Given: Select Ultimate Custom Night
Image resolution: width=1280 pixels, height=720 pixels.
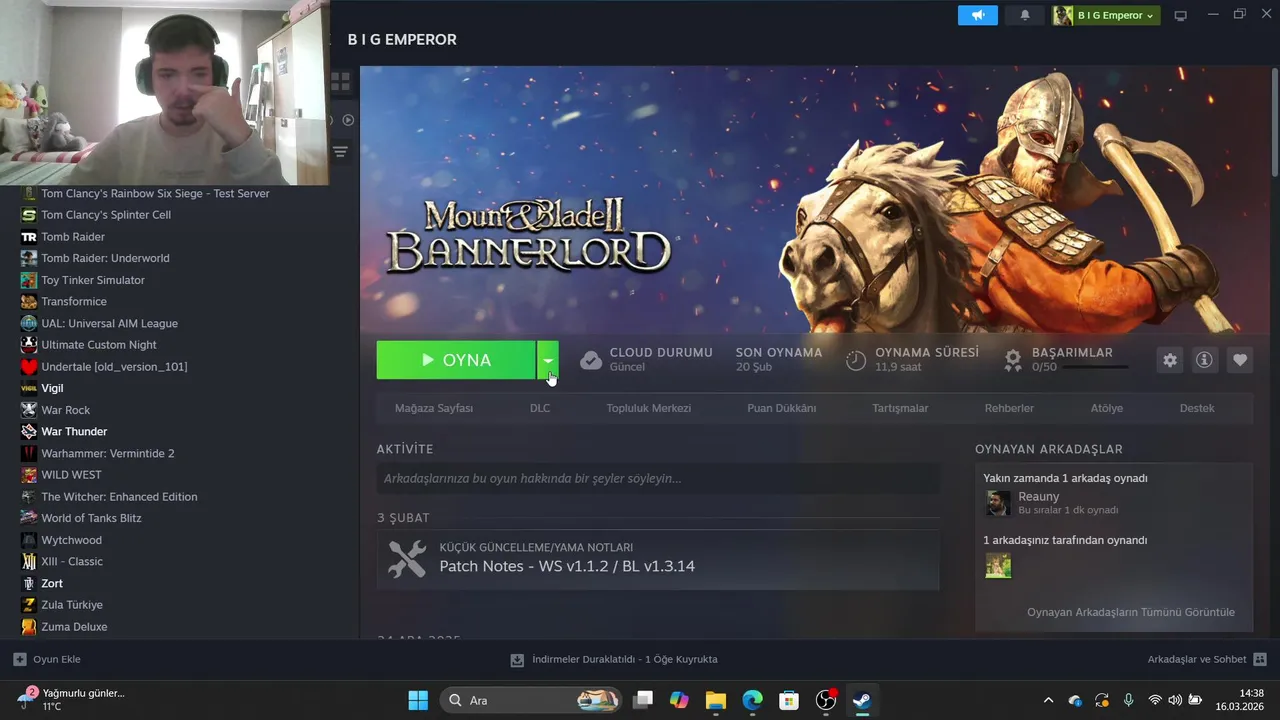Looking at the screenshot, I should click(99, 345).
